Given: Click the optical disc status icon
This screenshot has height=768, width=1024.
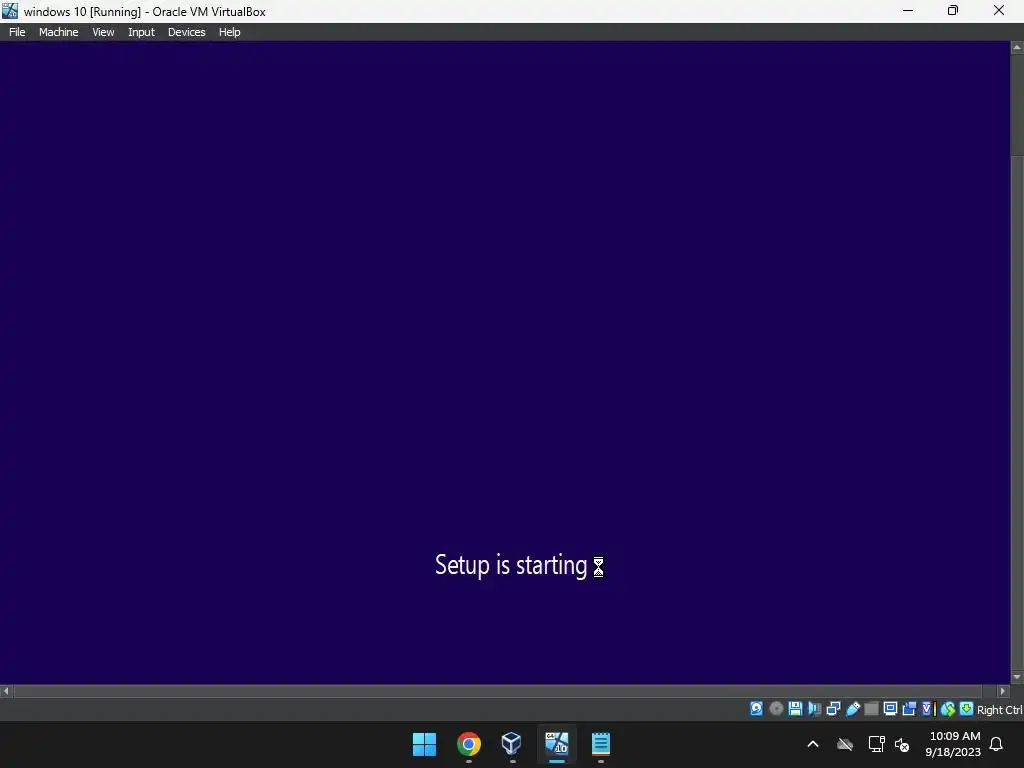Looking at the screenshot, I should [x=776, y=709].
